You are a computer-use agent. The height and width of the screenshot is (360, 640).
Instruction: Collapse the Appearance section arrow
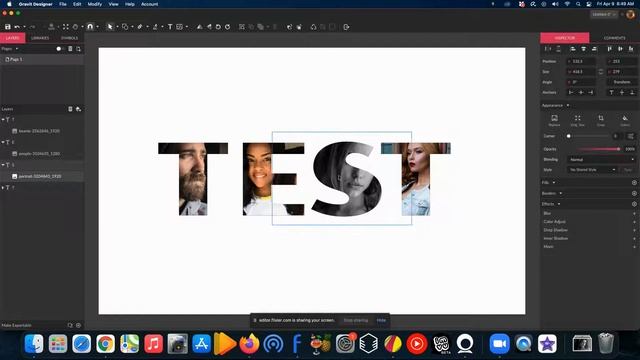pos(568,105)
